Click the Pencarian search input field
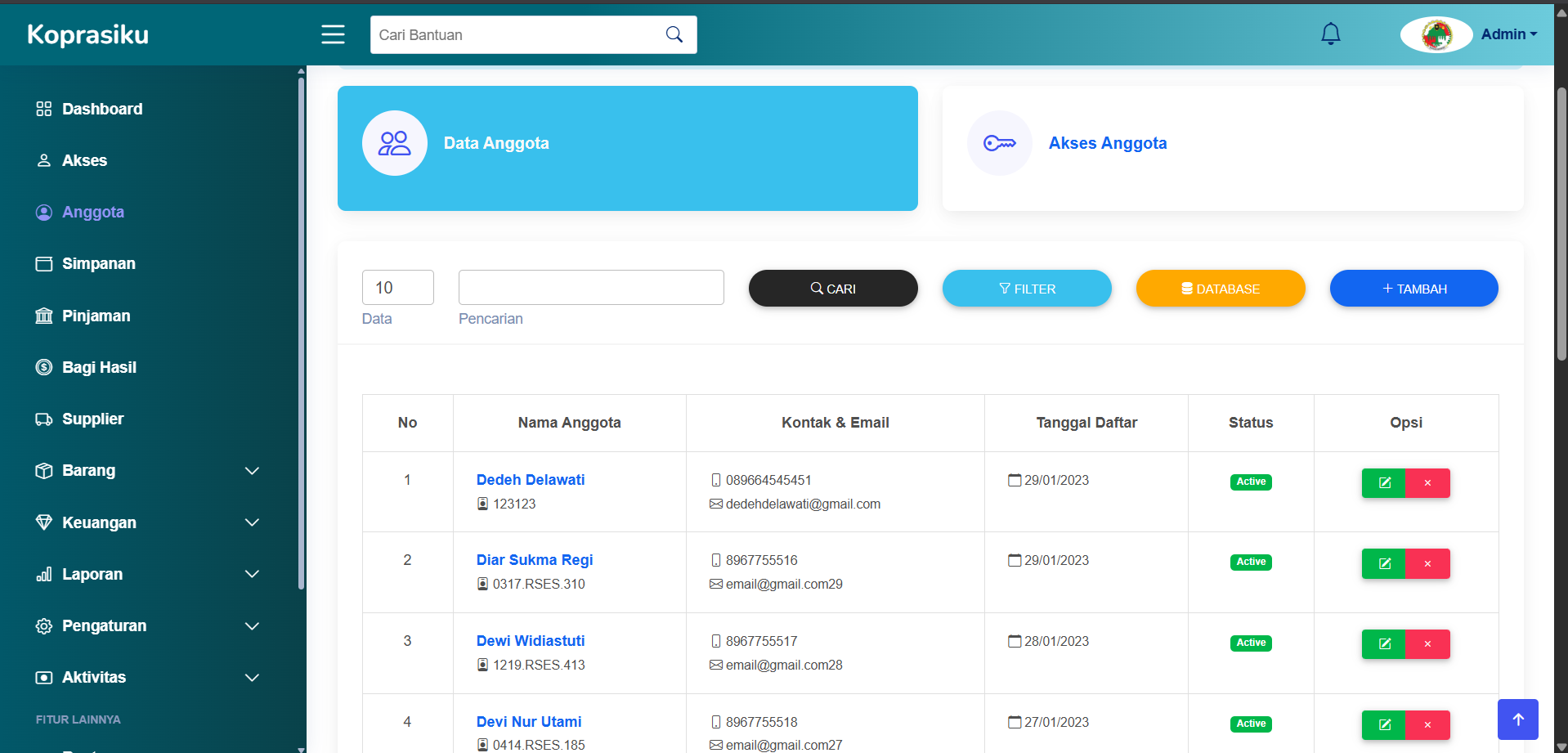Image resolution: width=1568 pixels, height=753 pixels. pos(591,288)
